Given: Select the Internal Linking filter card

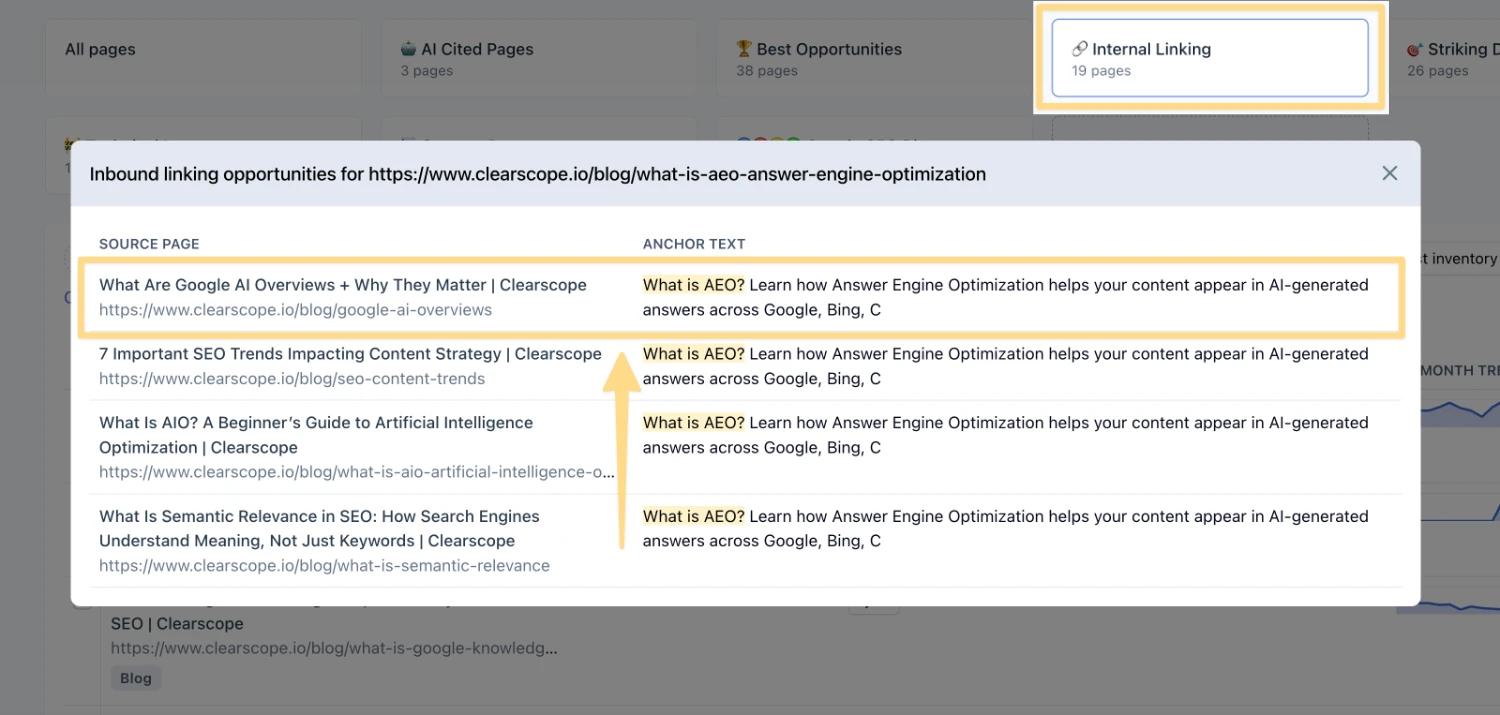Looking at the screenshot, I should coord(1210,58).
